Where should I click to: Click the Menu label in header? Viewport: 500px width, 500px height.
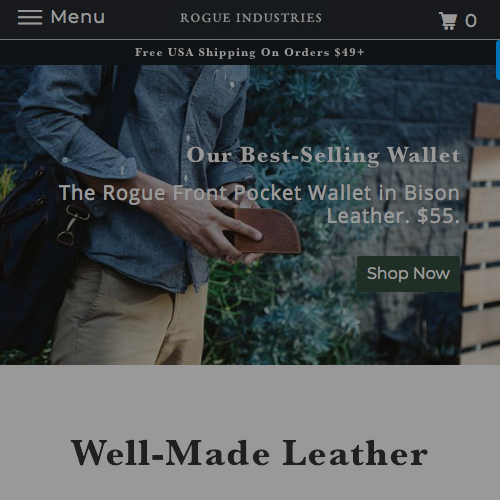pos(77,17)
